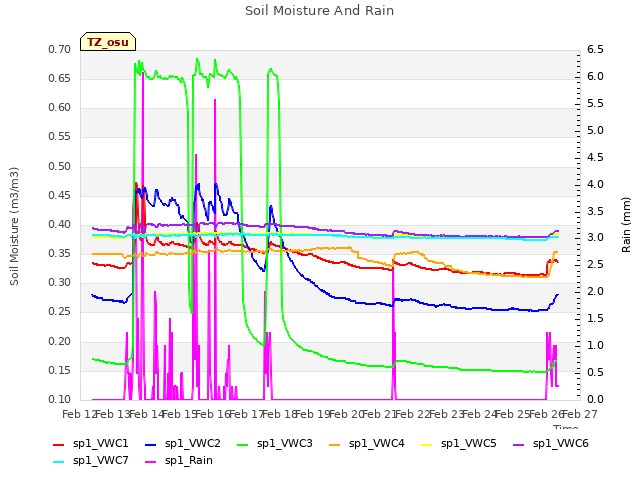Click the Feb 27 x-axis tick label
The height and width of the screenshot is (480, 640).
pyautogui.click(x=580, y=415)
